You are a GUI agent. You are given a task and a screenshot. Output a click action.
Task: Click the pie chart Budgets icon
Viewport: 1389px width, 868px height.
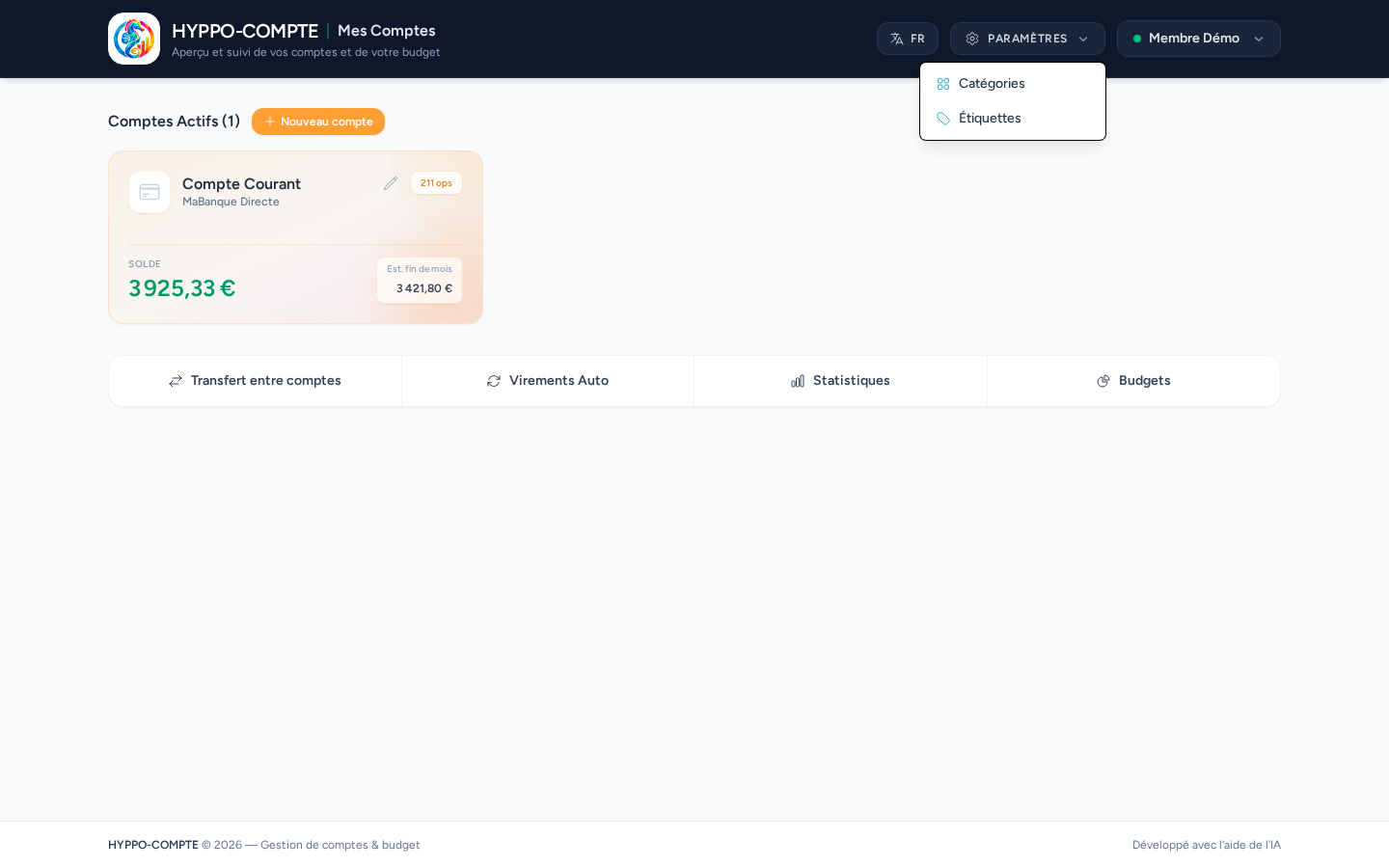(1103, 381)
